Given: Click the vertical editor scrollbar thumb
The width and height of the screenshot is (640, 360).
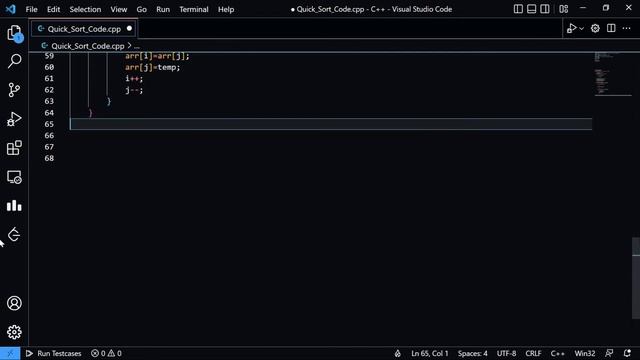Looking at the screenshot, I should [636, 278].
